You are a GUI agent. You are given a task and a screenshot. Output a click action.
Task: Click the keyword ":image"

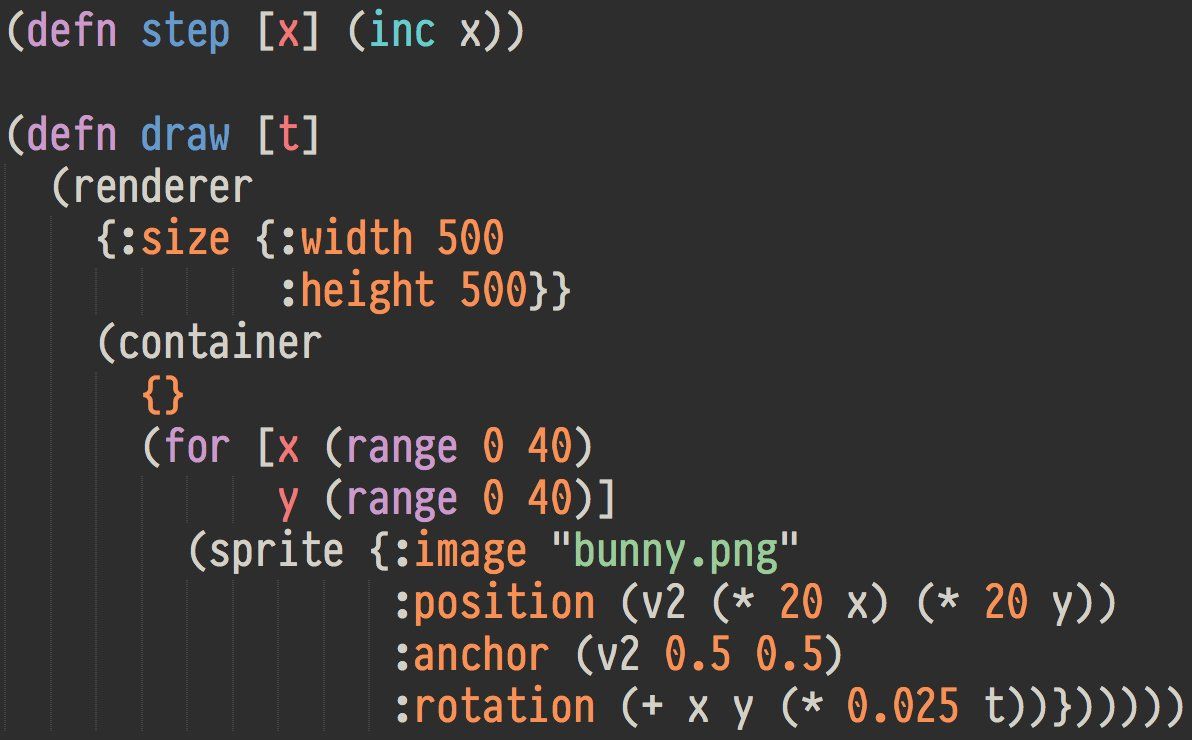pos(459,551)
